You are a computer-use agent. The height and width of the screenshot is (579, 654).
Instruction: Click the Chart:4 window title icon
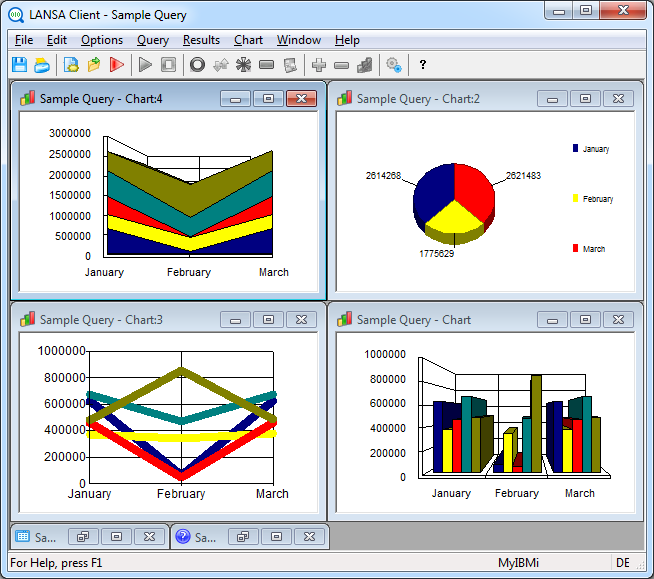[x=28, y=98]
